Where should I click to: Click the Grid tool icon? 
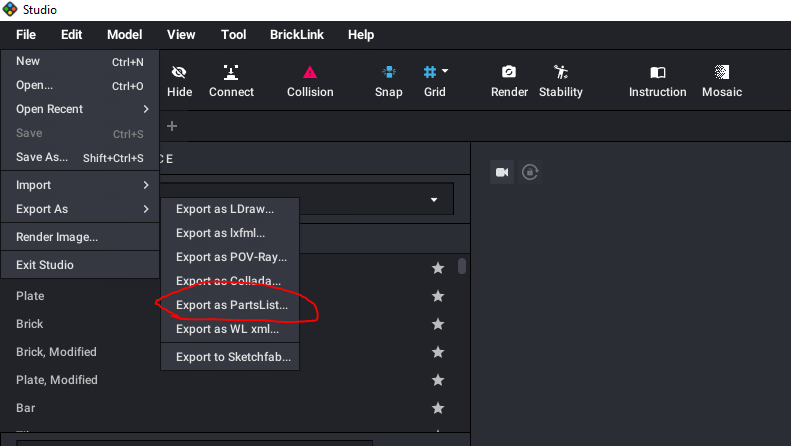(429, 72)
